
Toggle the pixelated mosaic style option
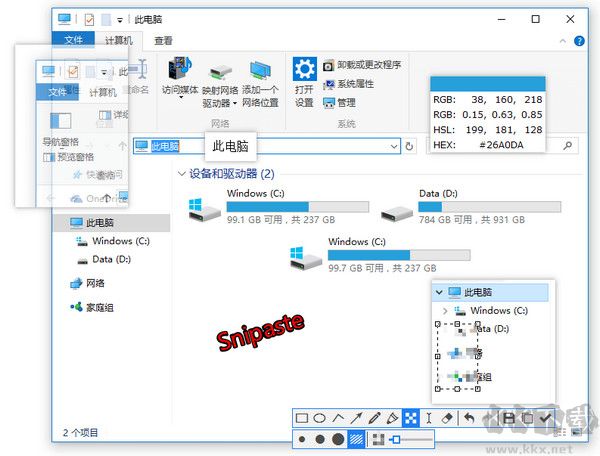378,440
